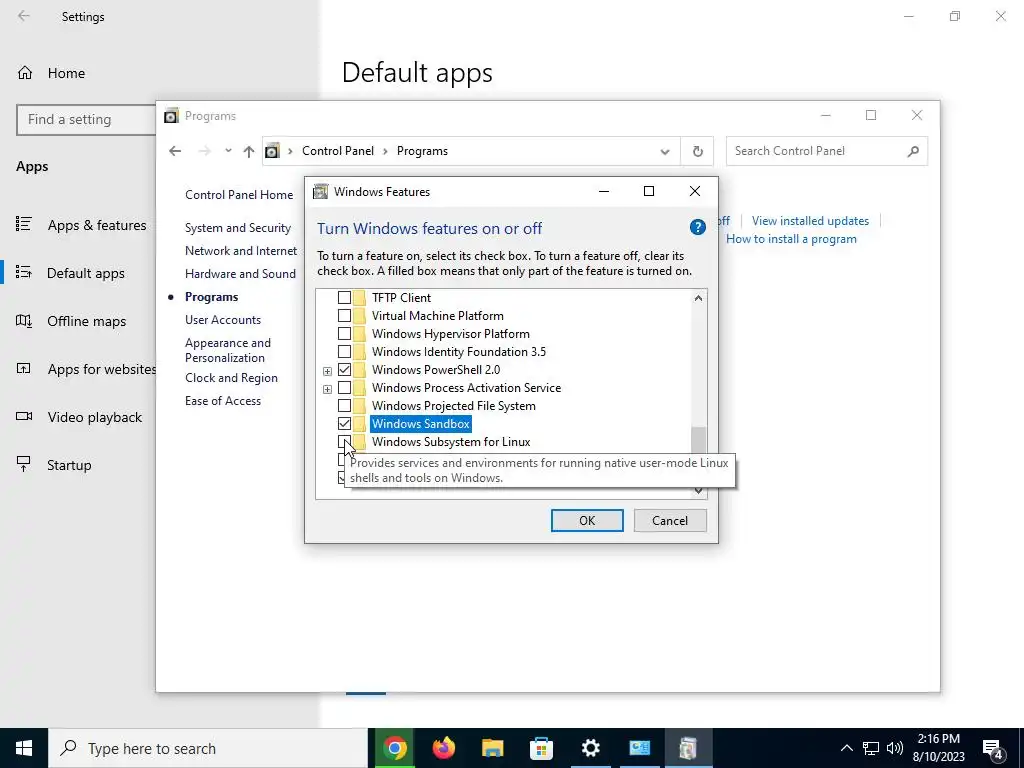The width and height of the screenshot is (1024, 768).
Task: Click Search Control Panel magnifier icon
Action: point(913,152)
